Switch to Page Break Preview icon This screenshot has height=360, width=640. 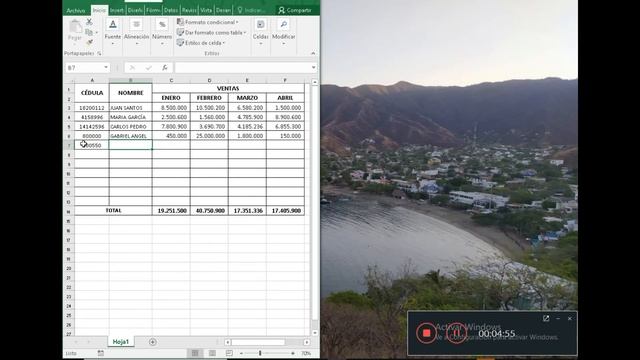[x=229, y=353]
